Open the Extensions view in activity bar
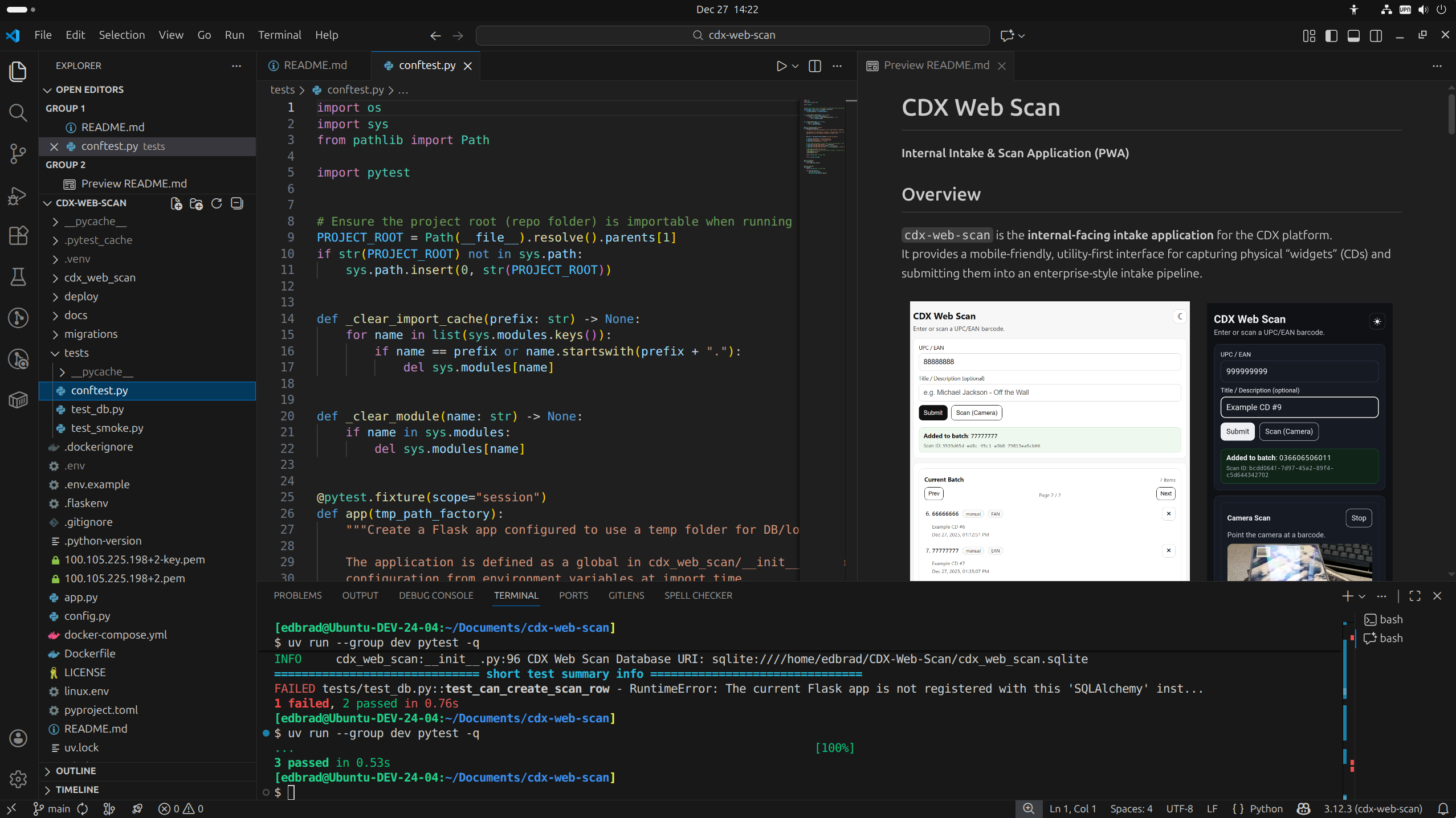 coord(18,235)
